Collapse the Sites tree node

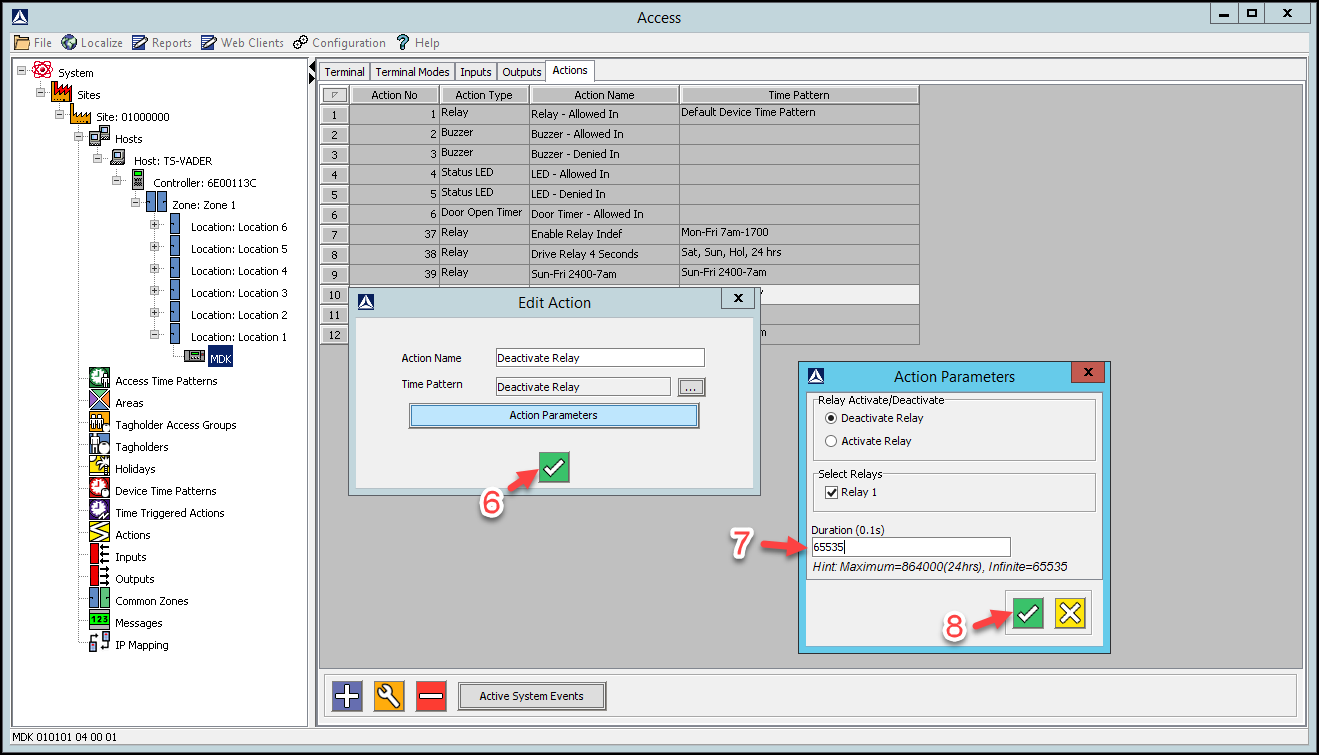[x=41, y=93]
